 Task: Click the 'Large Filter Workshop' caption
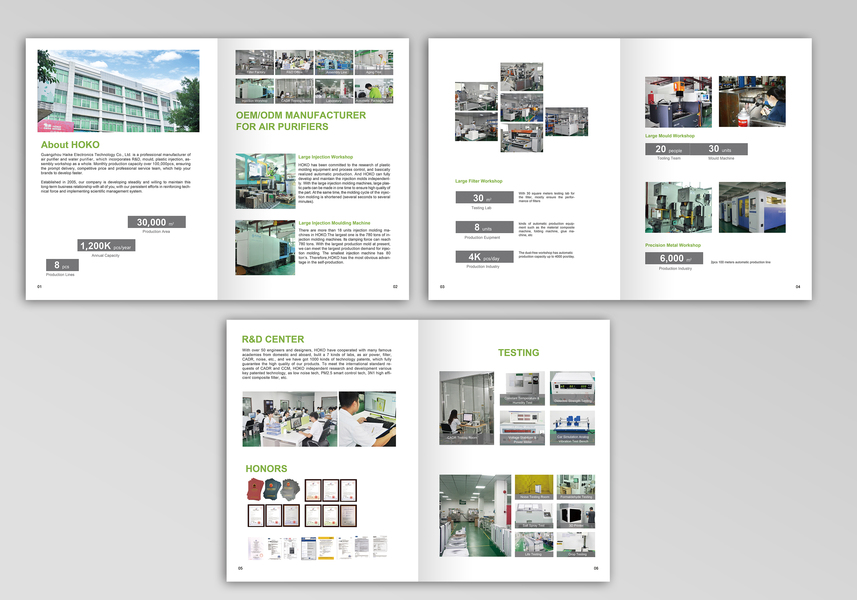pos(479,181)
